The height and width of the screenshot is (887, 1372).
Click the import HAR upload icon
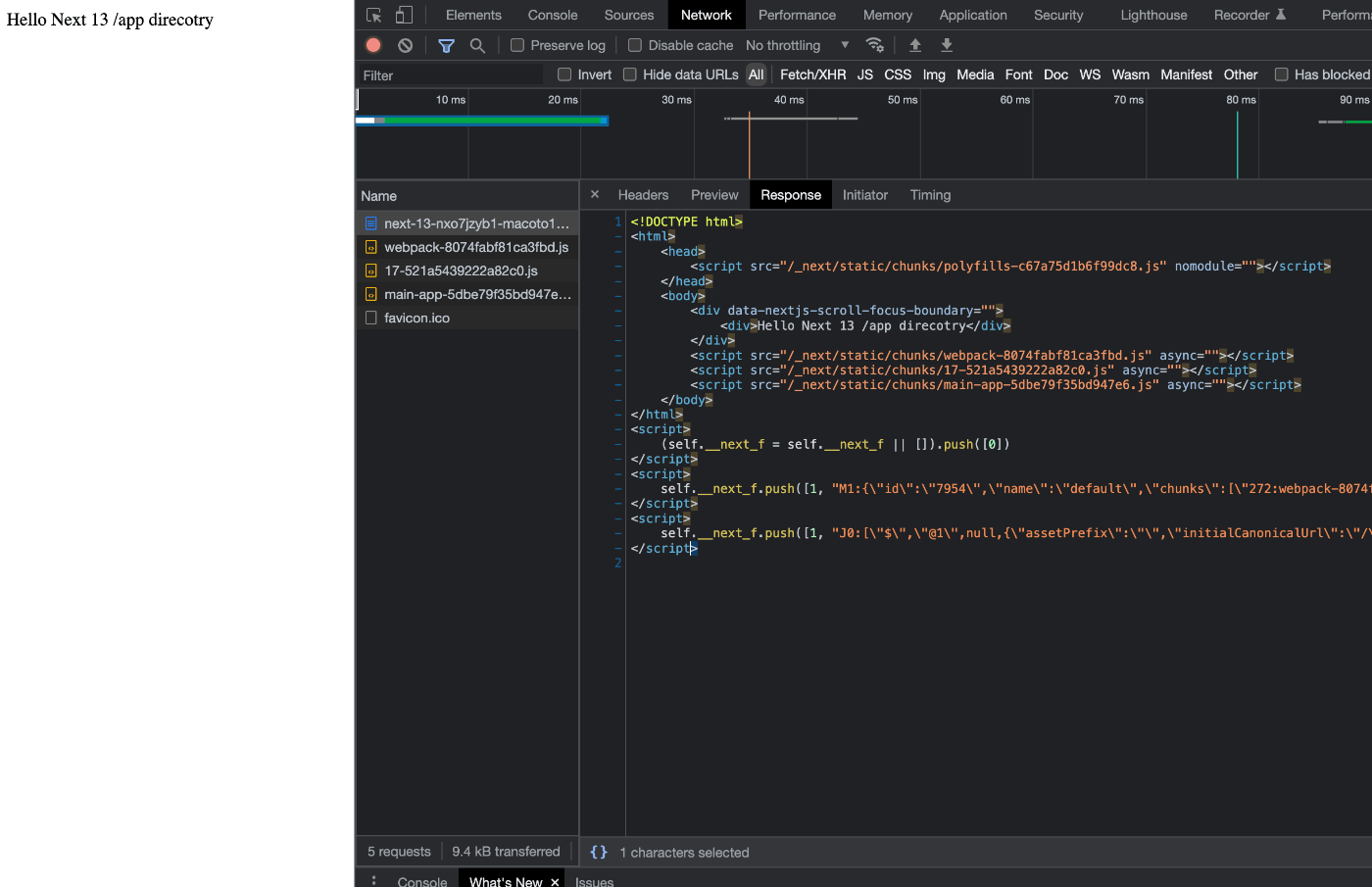coord(915,45)
